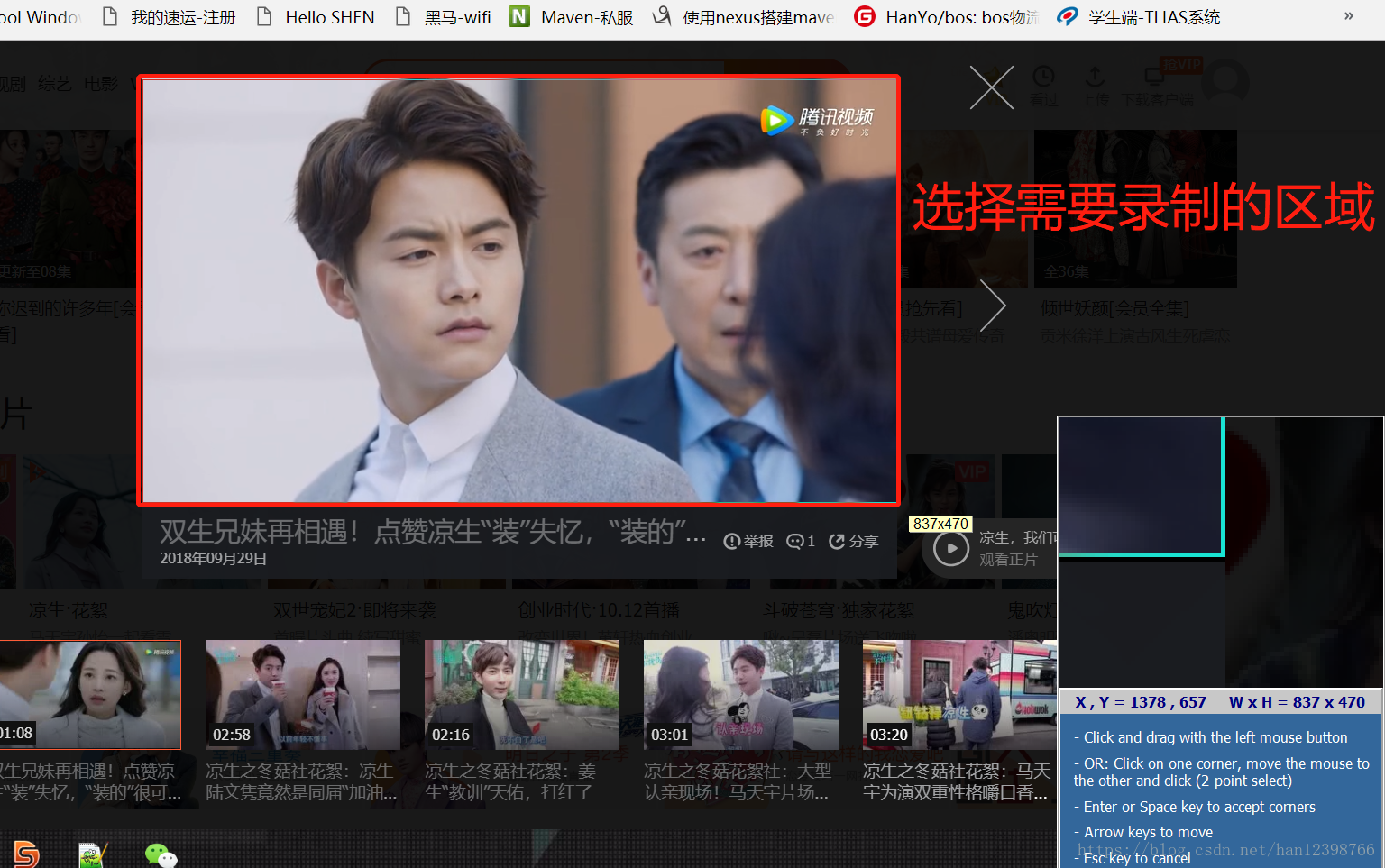
Task: Open the HanYo/bos bookmark
Action: coord(947,17)
